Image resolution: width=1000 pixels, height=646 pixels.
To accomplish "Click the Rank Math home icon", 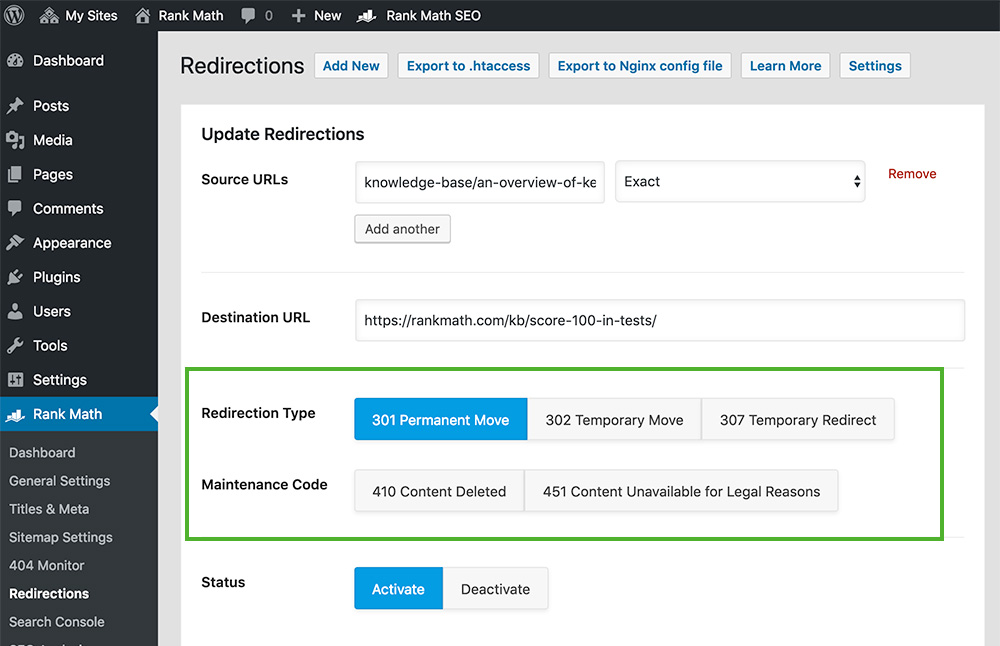I will coord(143,15).
